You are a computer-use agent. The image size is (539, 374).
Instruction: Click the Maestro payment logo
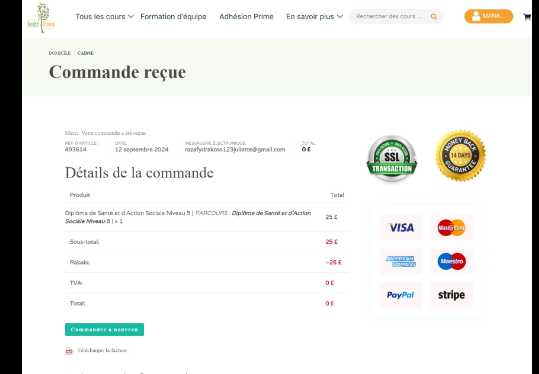coord(451,261)
